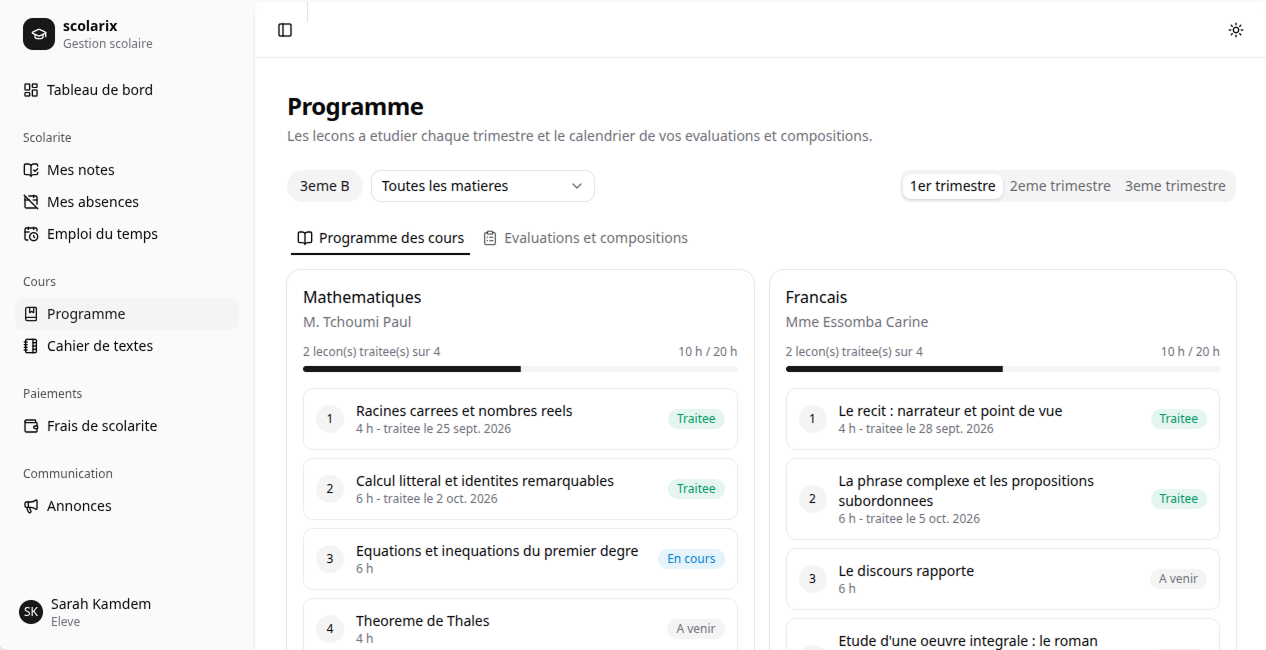This screenshot has width=1266, height=650.
Task: Click the Frais de scolarite wallet icon
Action: coord(31,426)
